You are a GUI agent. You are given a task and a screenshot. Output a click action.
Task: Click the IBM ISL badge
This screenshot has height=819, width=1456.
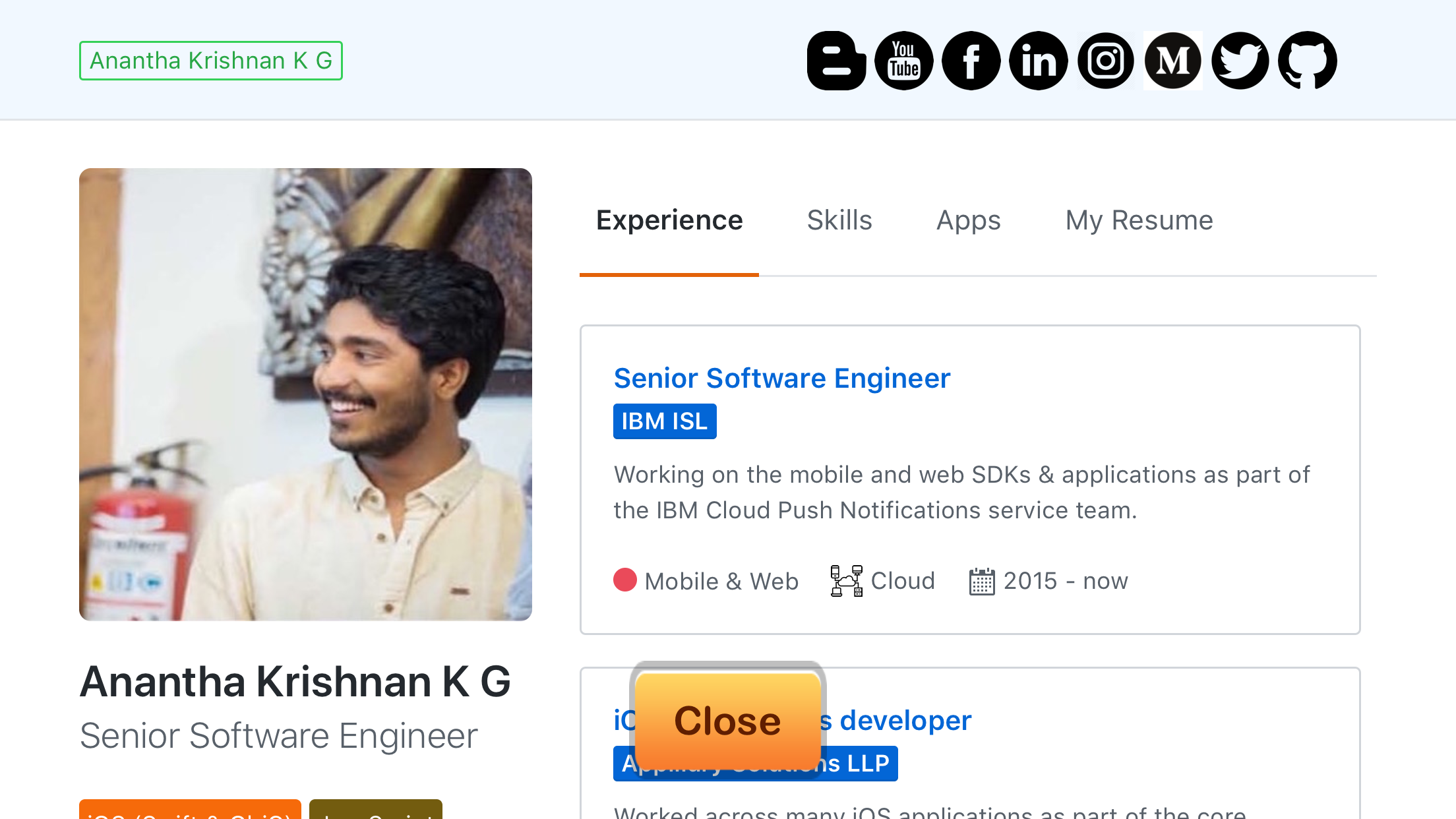tap(664, 421)
